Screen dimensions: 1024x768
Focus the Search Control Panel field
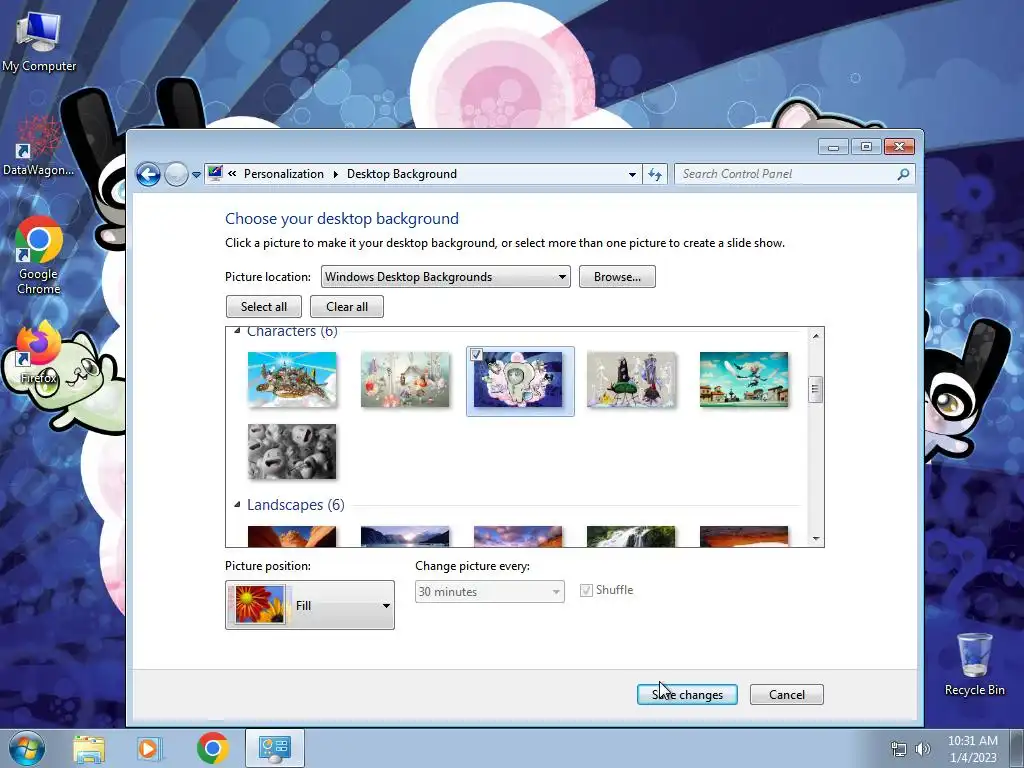coord(794,174)
